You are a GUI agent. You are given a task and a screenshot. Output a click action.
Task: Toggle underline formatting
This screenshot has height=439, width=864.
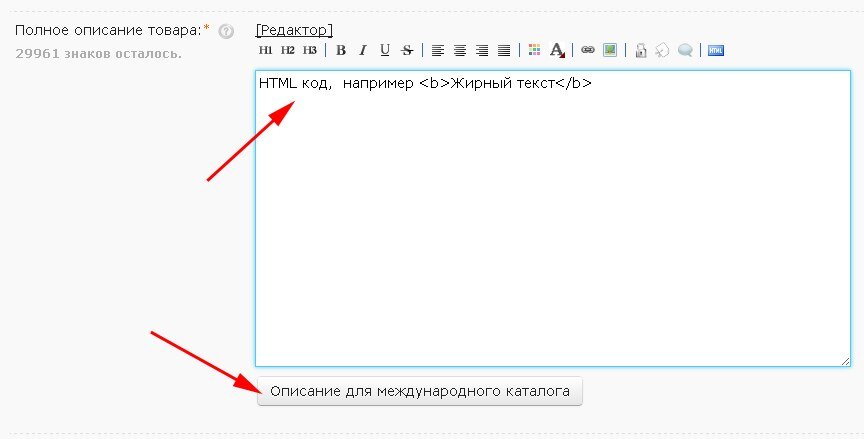[384, 50]
